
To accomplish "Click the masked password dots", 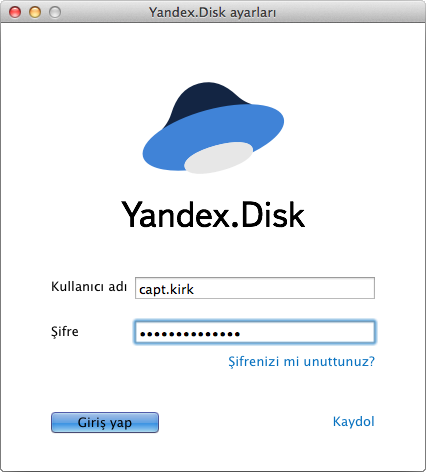I will pyautogui.click(x=190, y=334).
